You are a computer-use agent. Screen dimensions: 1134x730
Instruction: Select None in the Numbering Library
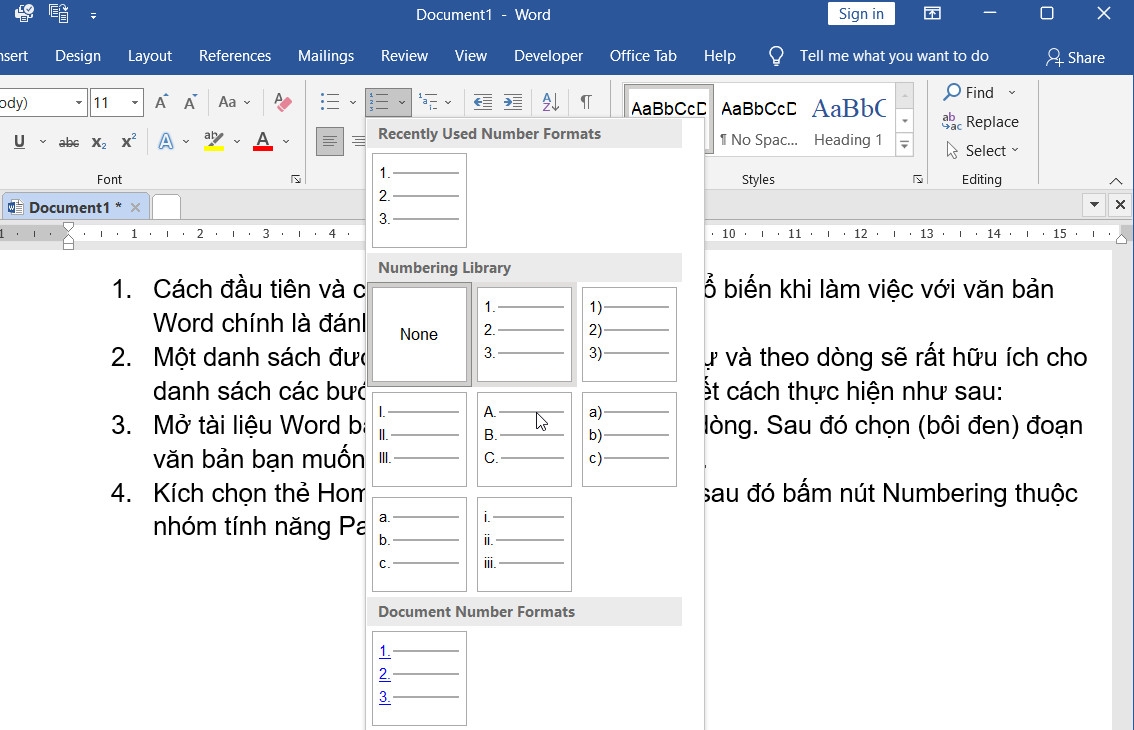pyautogui.click(x=419, y=334)
